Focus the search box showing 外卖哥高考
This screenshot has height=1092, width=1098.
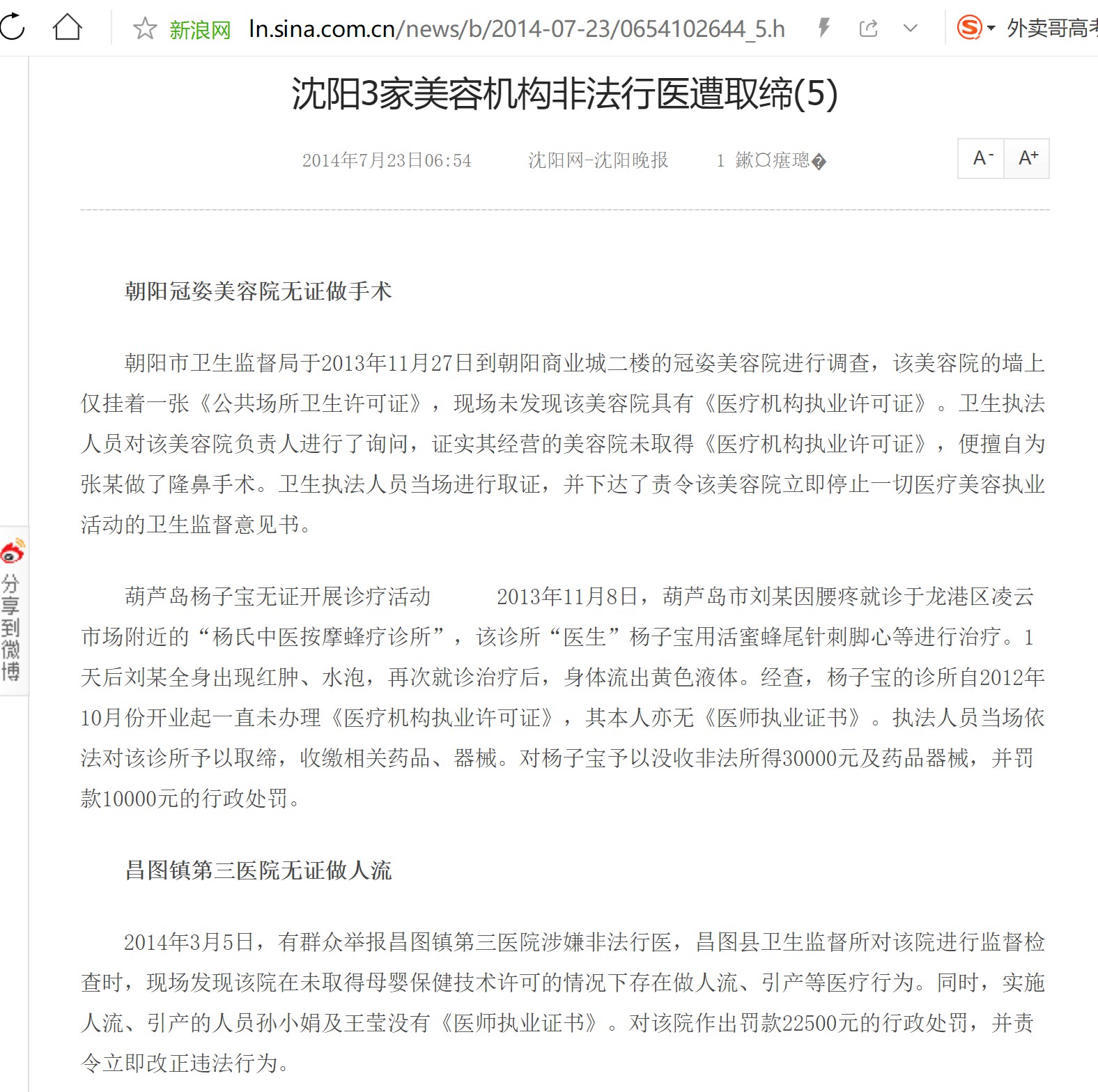click(x=1052, y=28)
